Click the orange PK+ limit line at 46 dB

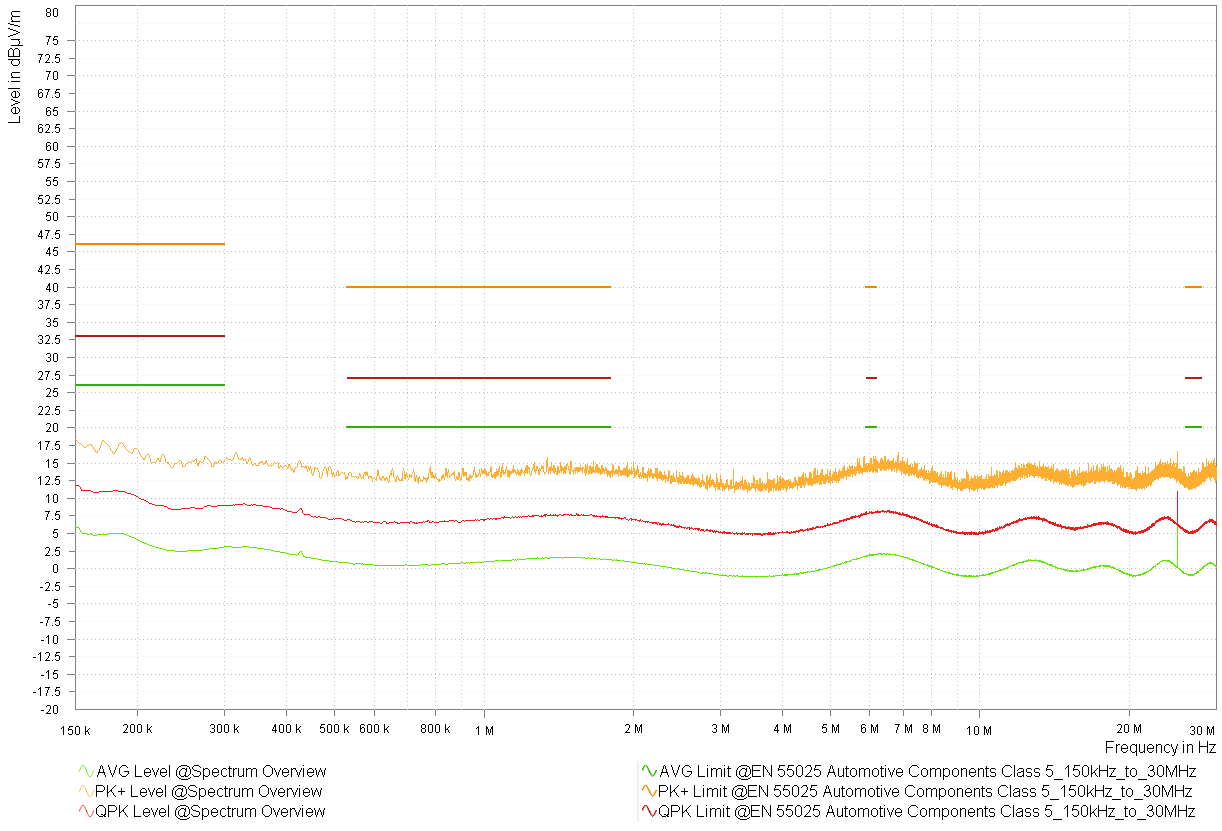[x=150, y=244]
